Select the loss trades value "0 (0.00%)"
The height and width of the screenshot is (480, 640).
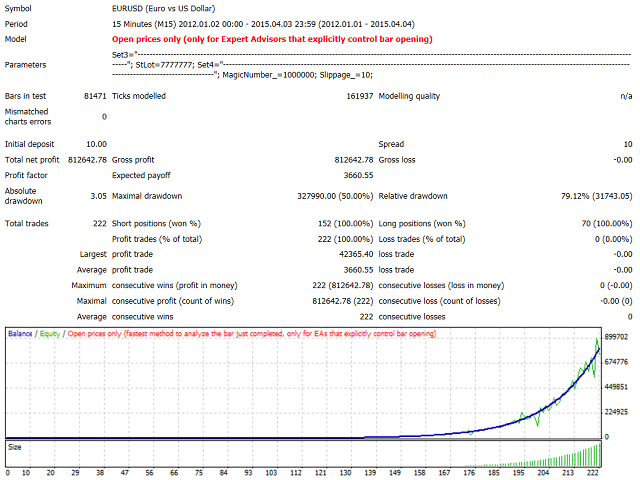pos(613,239)
